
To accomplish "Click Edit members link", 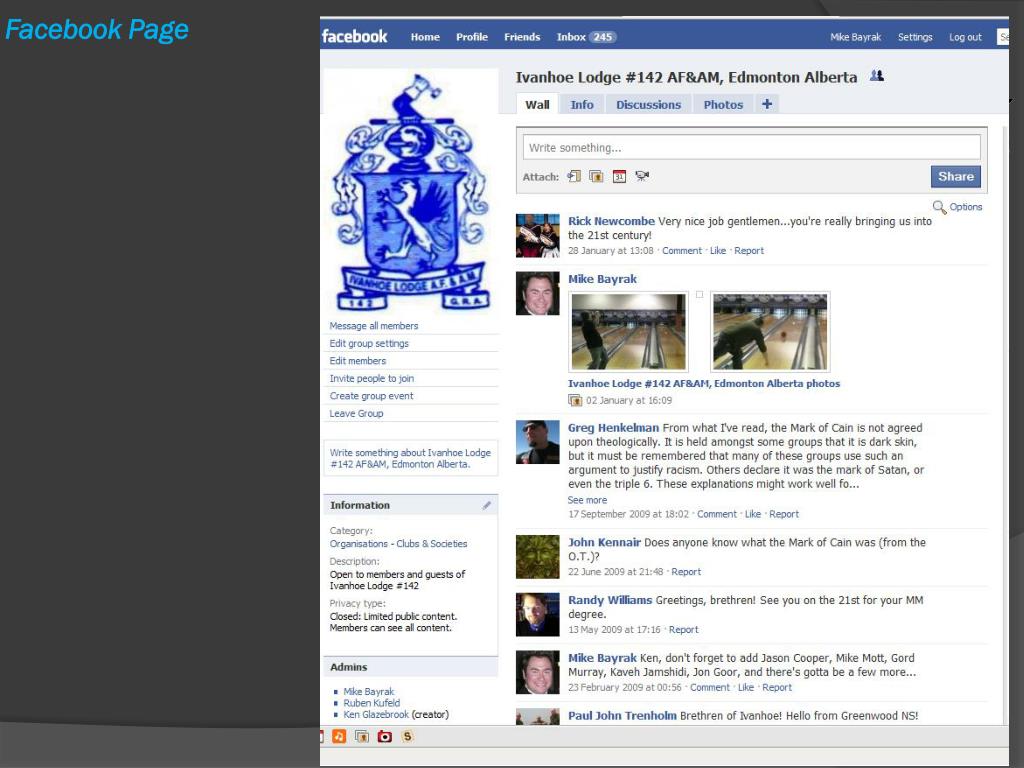I will click(x=357, y=361).
